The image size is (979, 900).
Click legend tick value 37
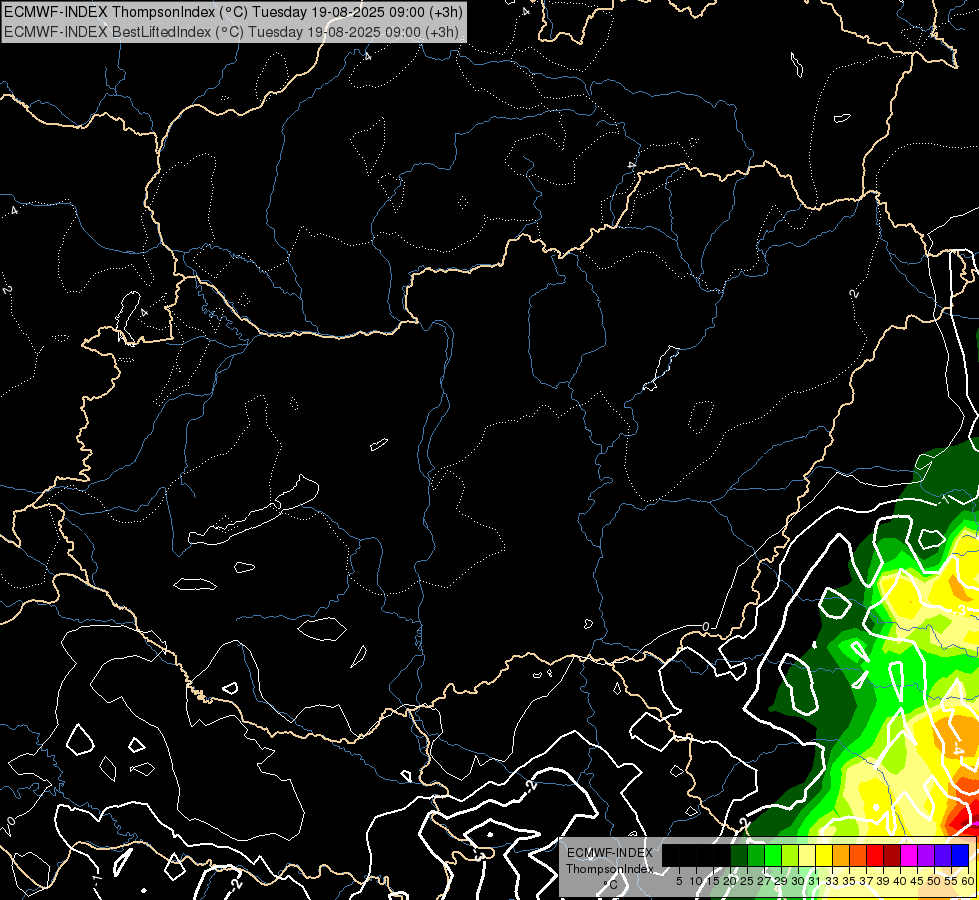point(867,881)
